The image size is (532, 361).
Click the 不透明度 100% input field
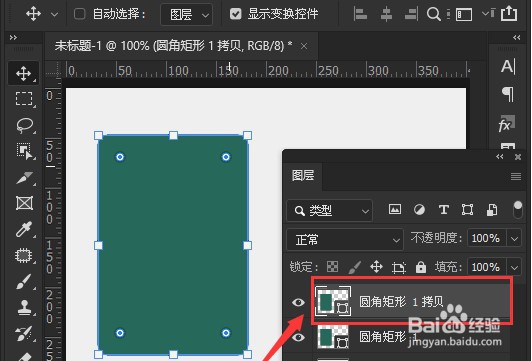pos(487,239)
